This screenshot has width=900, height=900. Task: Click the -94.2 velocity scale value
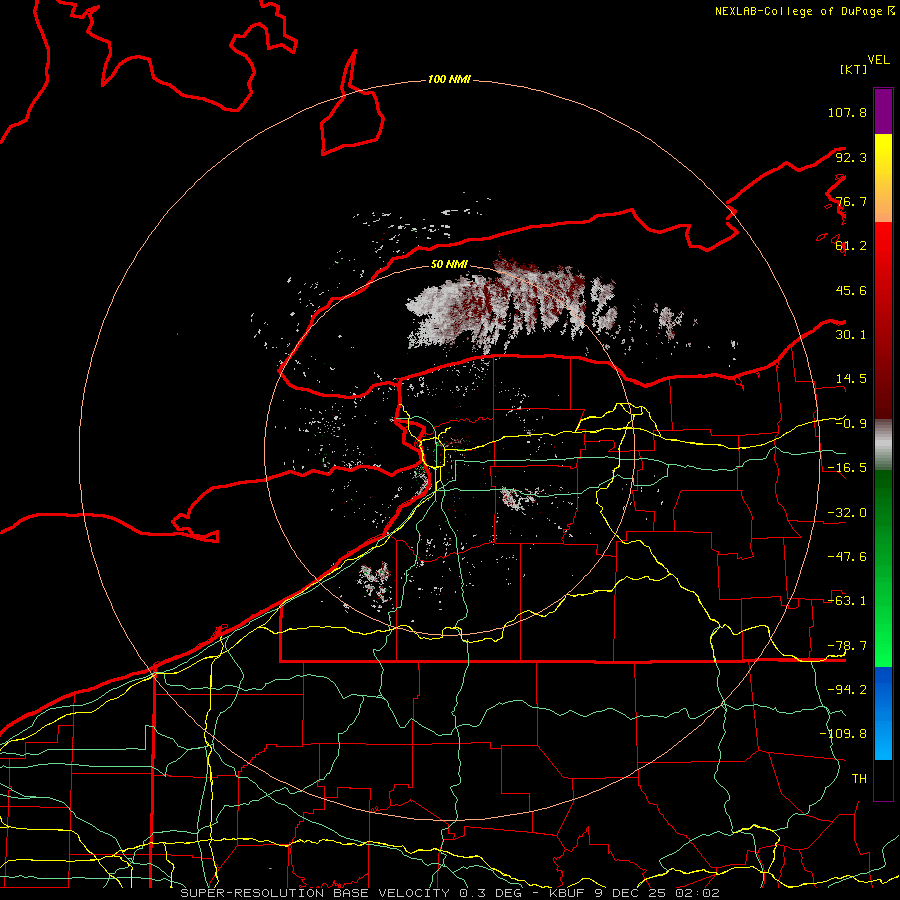coord(847,690)
